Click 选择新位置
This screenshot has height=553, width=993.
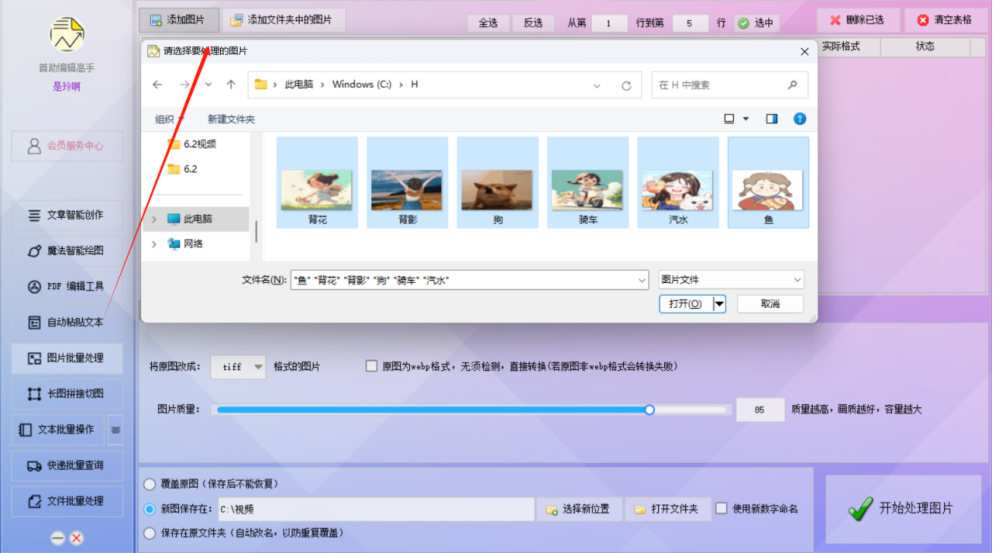[578, 509]
